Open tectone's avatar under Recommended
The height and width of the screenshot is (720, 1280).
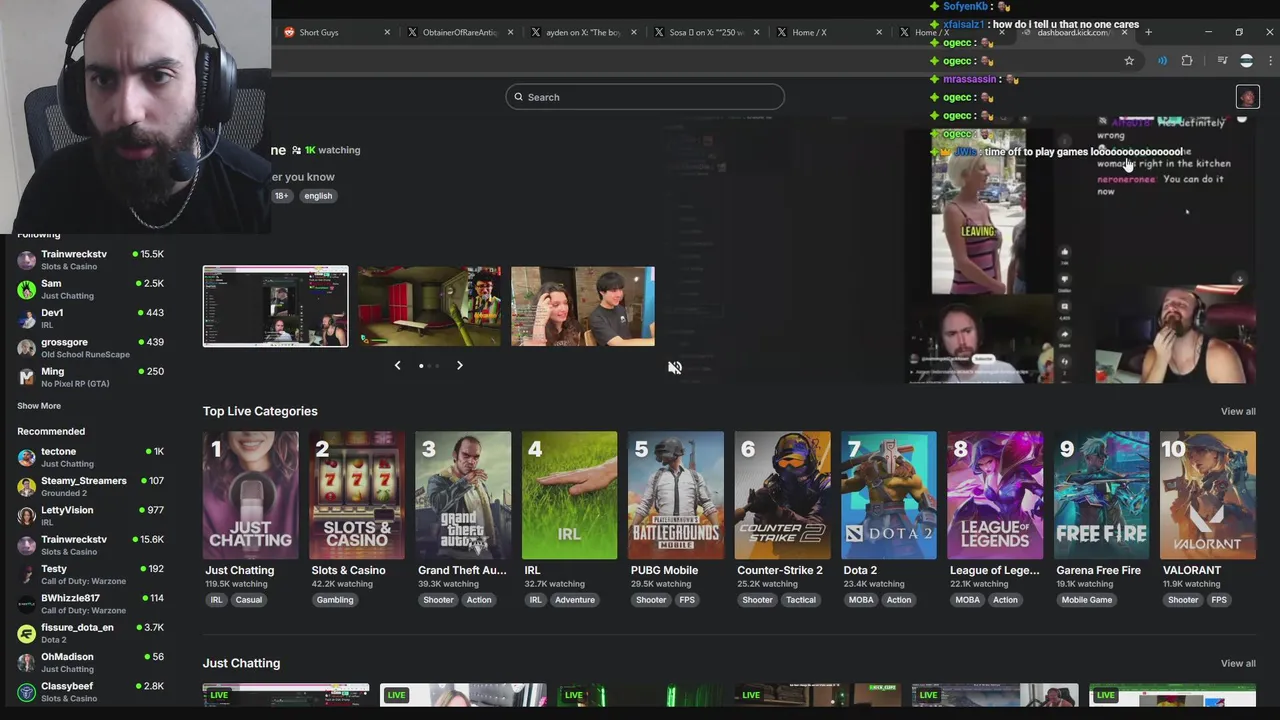(26, 457)
